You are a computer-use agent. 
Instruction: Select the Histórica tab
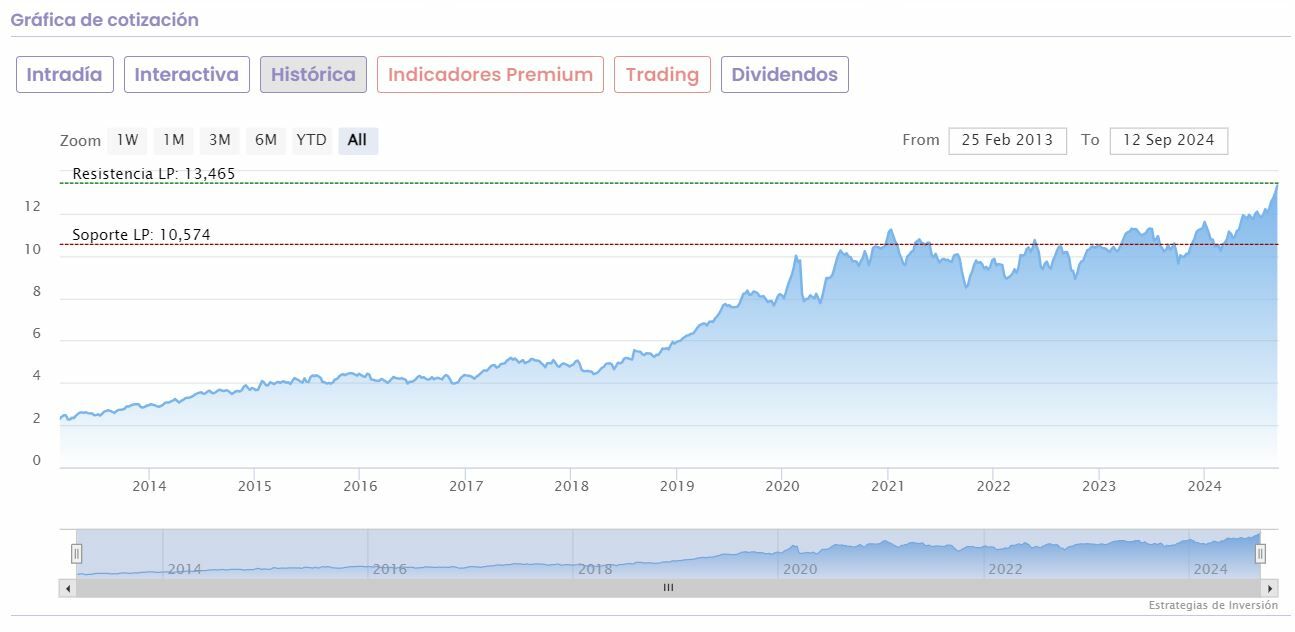[x=313, y=75]
